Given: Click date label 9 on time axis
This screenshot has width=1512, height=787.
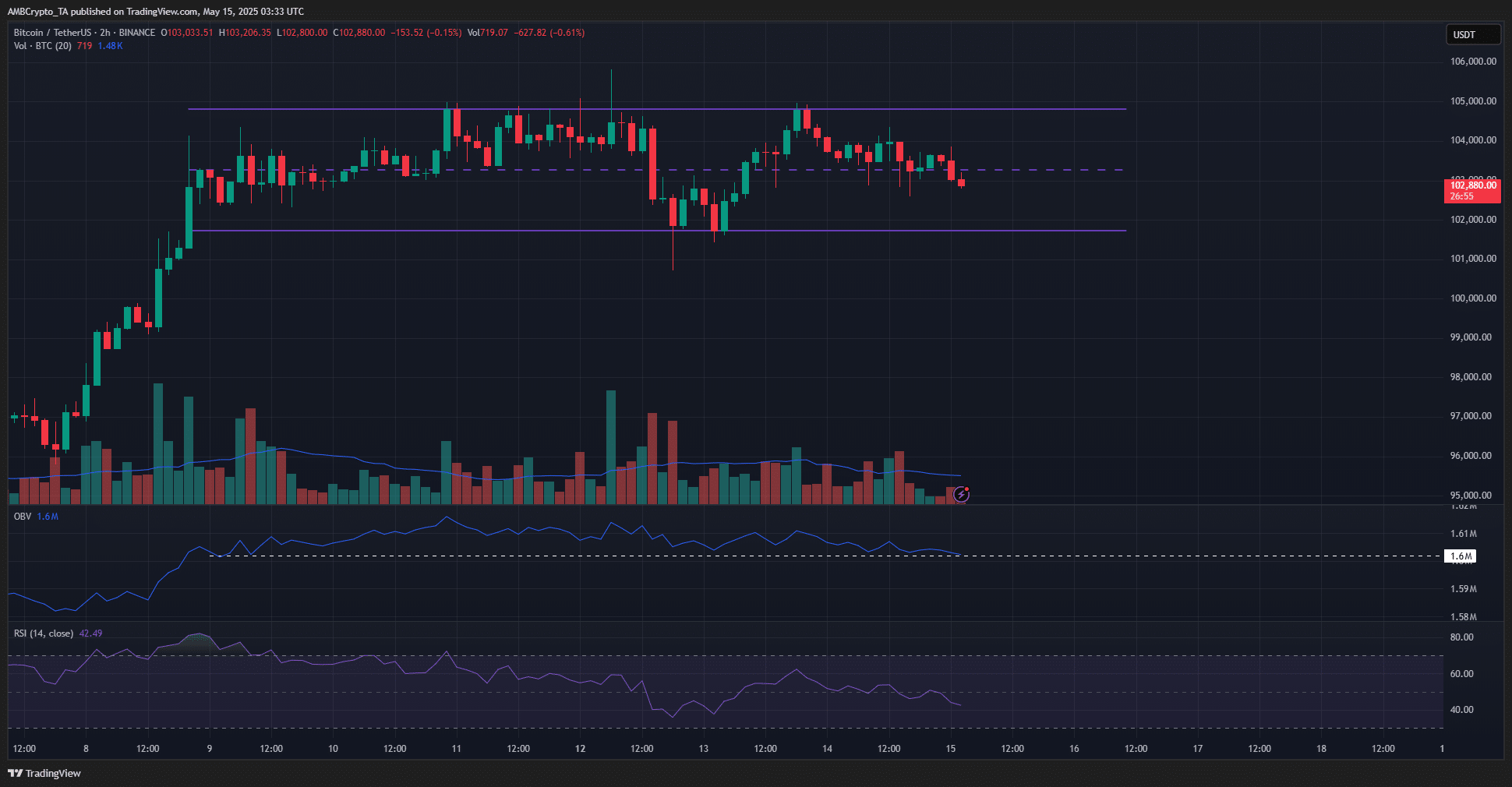Looking at the screenshot, I should [x=210, y=749].
